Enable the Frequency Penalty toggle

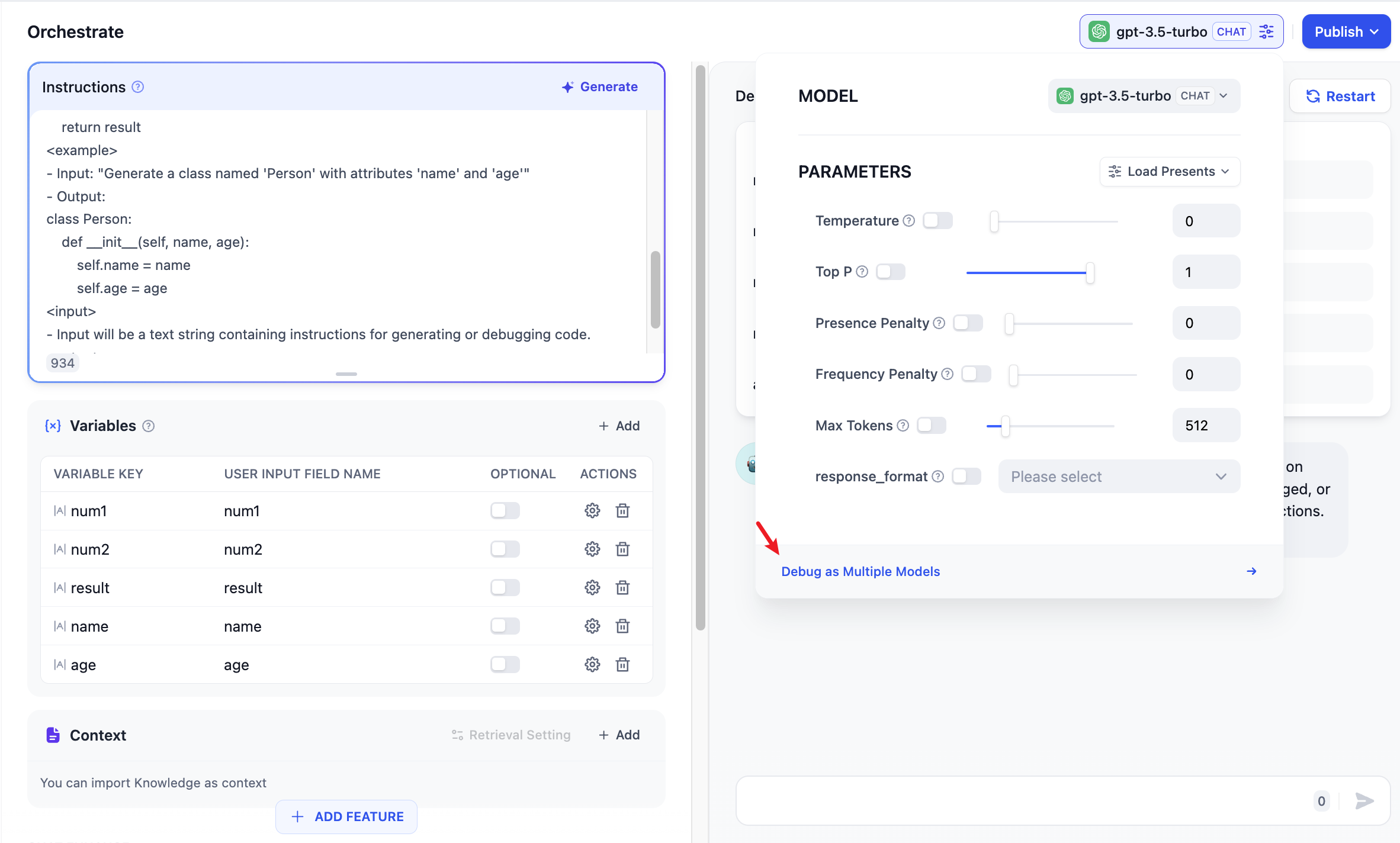click(977, 374)
